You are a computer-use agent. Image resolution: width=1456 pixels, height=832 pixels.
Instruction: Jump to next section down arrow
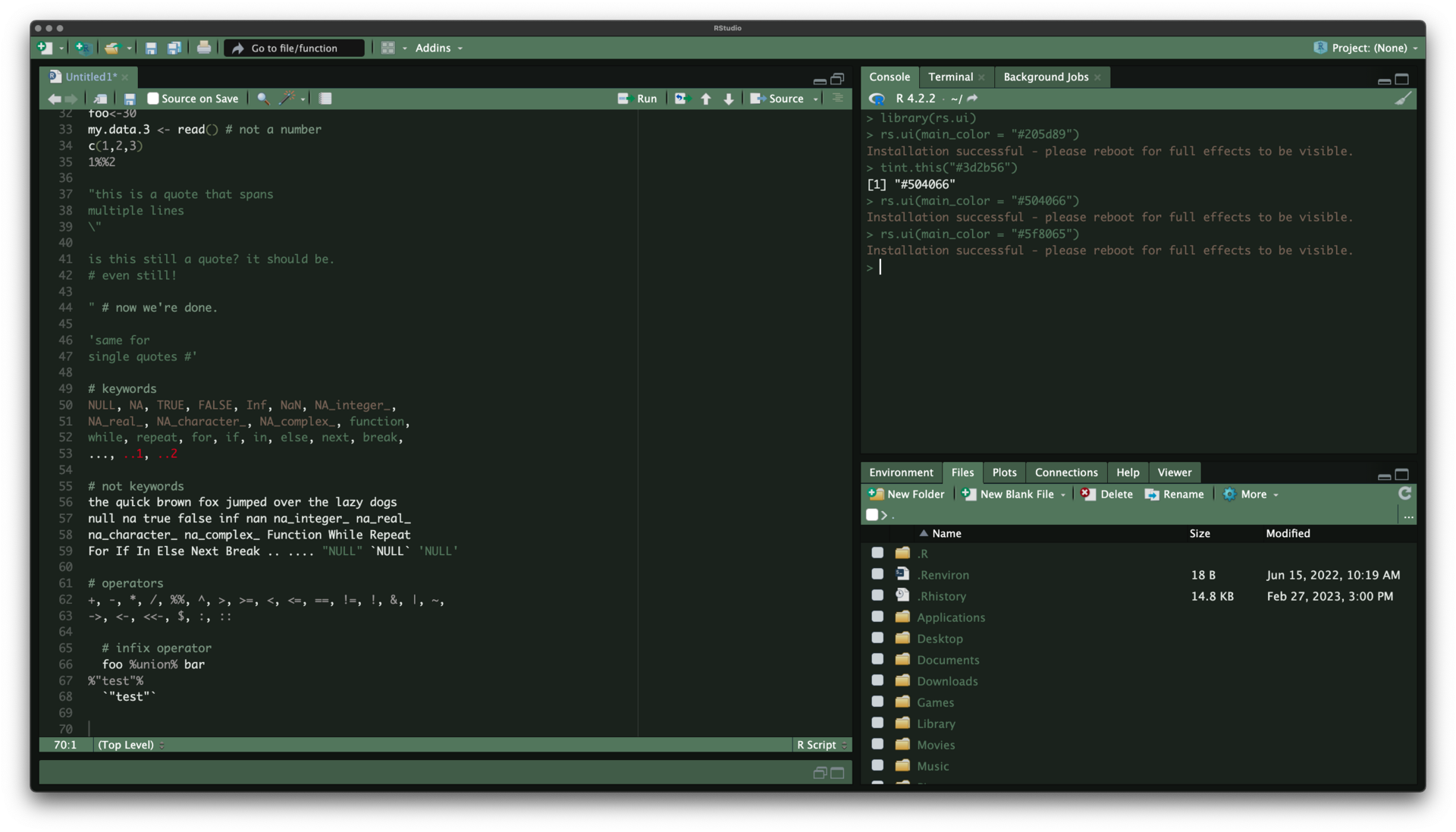point(728,99)
